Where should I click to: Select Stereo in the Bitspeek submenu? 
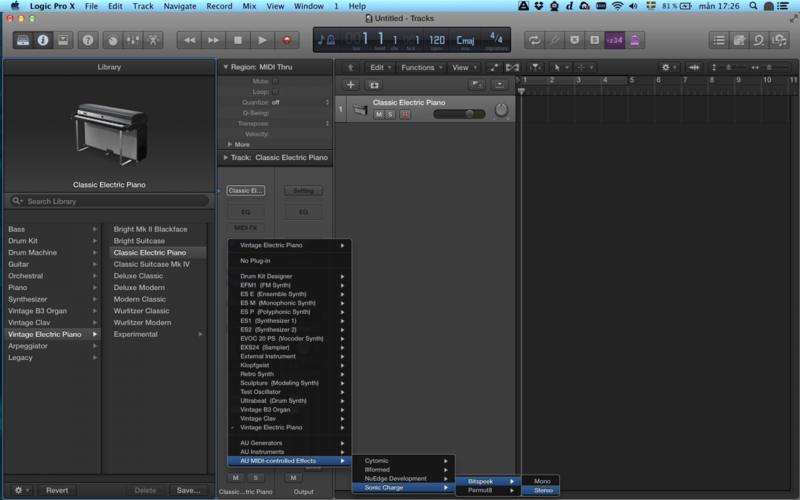541,490
